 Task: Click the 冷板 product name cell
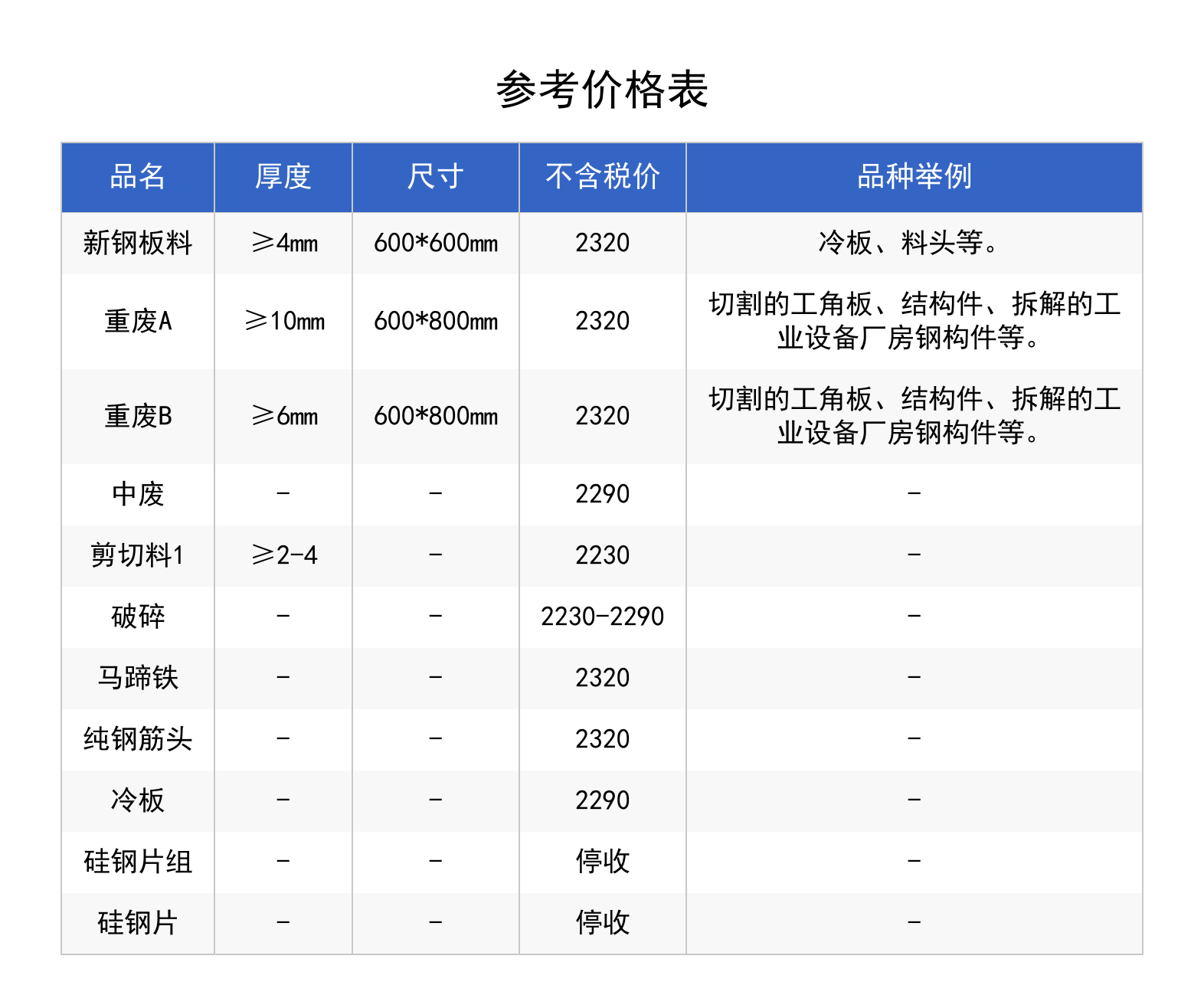(x=138, y=800)
